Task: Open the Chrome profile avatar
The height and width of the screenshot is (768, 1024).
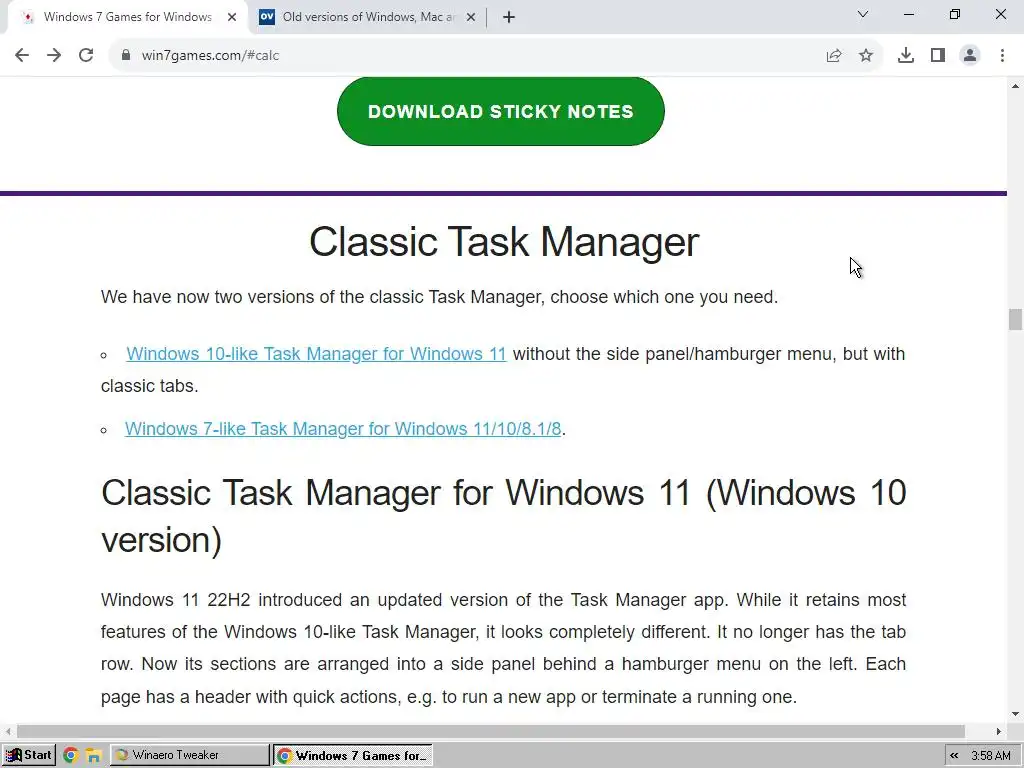Action: 970,56
